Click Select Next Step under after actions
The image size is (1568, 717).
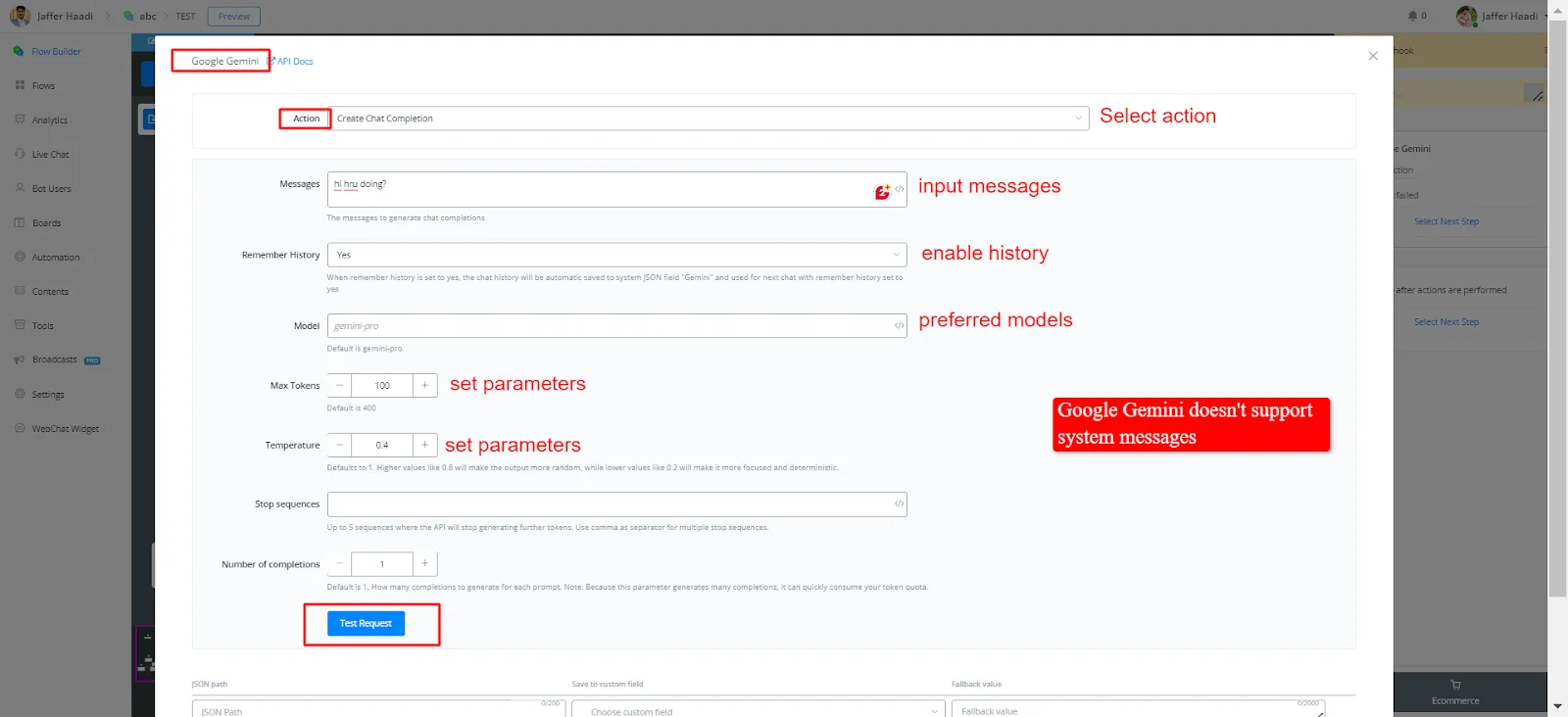(x=1446, y=321)
